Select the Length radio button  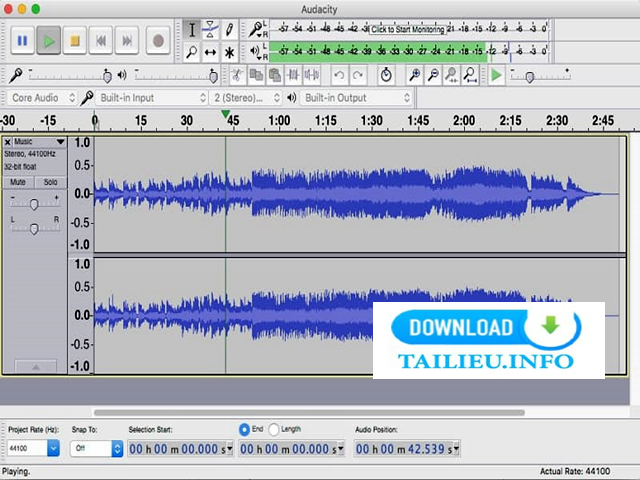tap(274, 429)
